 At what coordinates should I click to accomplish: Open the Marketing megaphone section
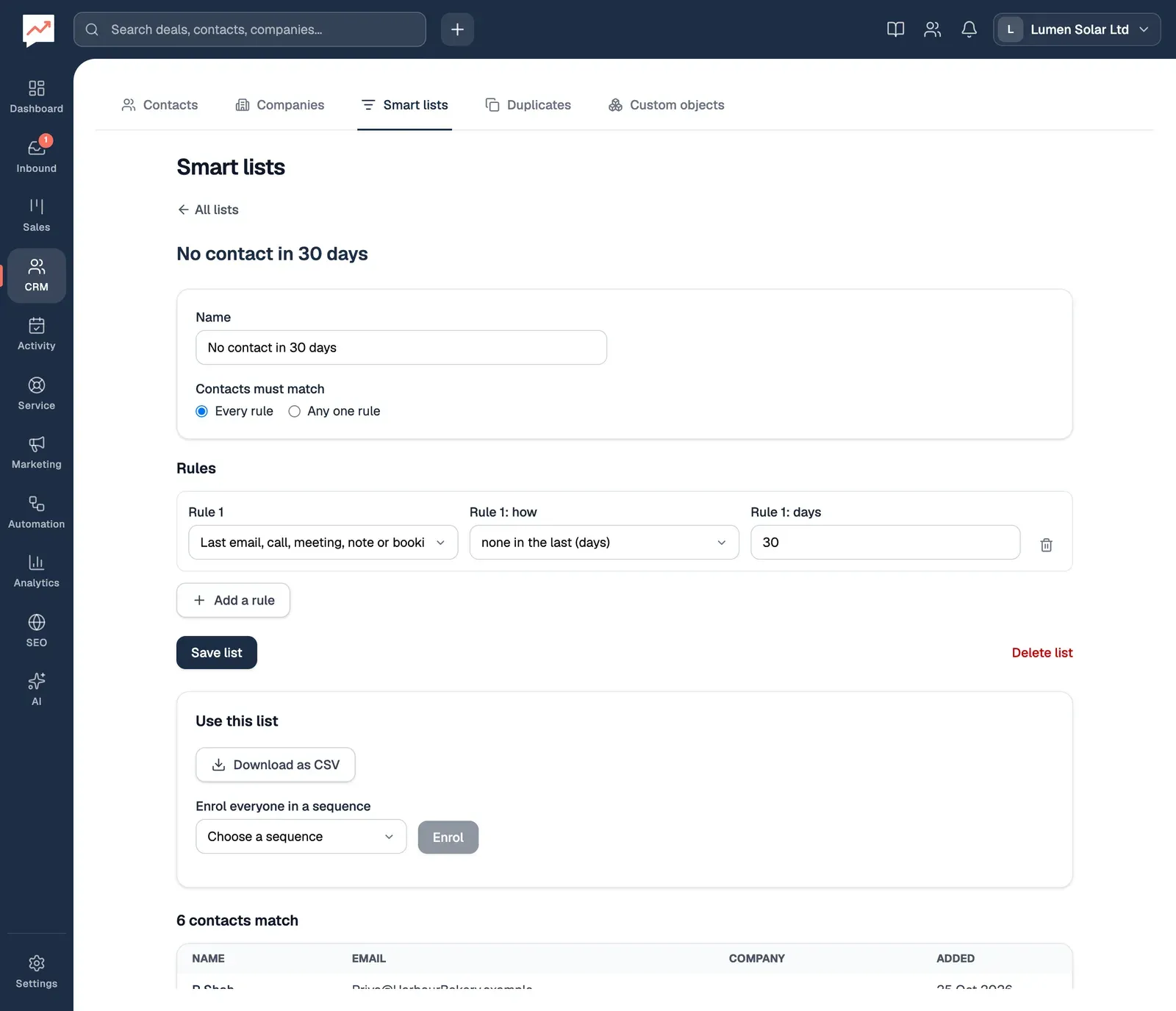click(x=36, y=452)
